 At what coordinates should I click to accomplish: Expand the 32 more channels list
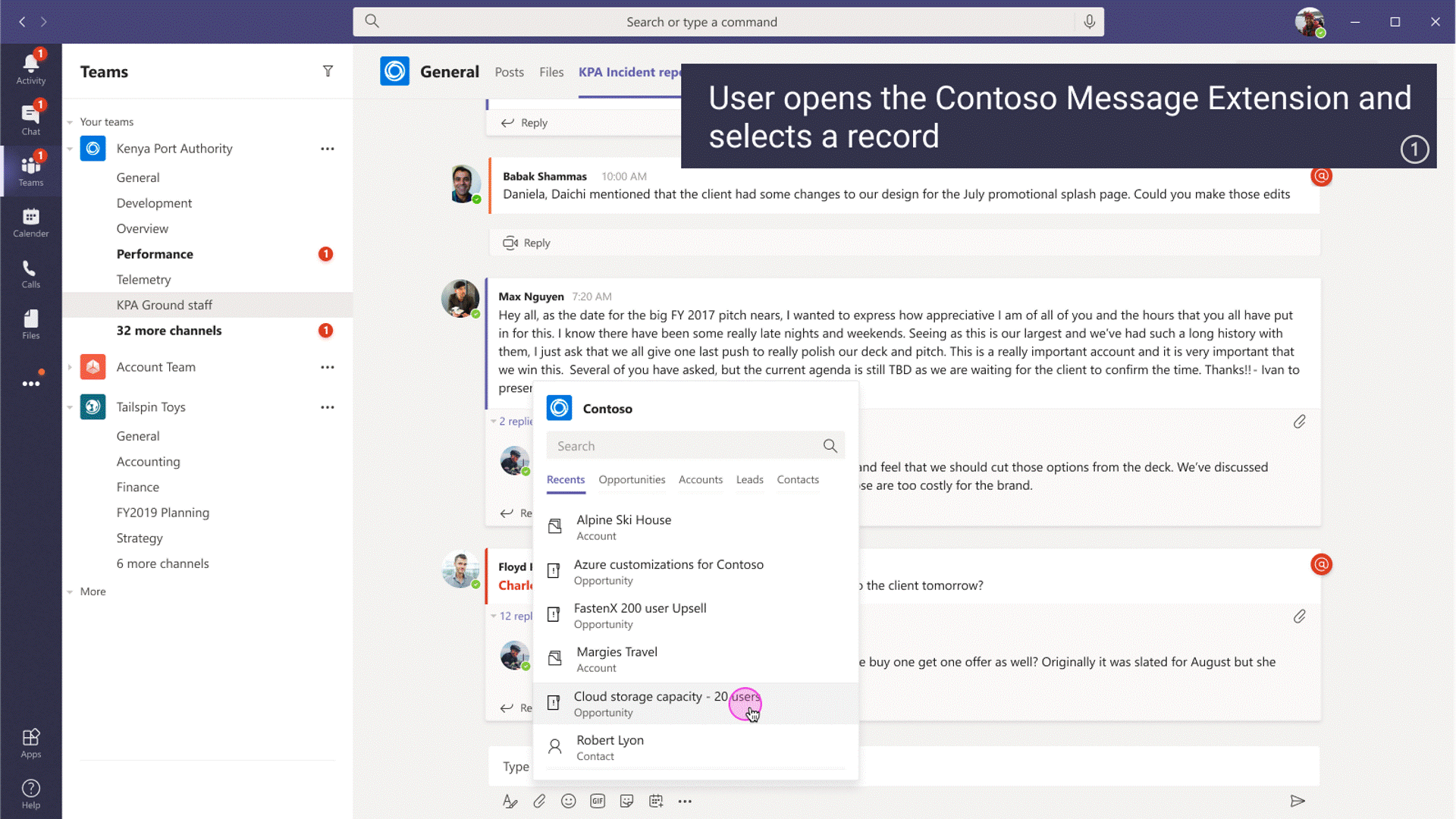(168, 330)
